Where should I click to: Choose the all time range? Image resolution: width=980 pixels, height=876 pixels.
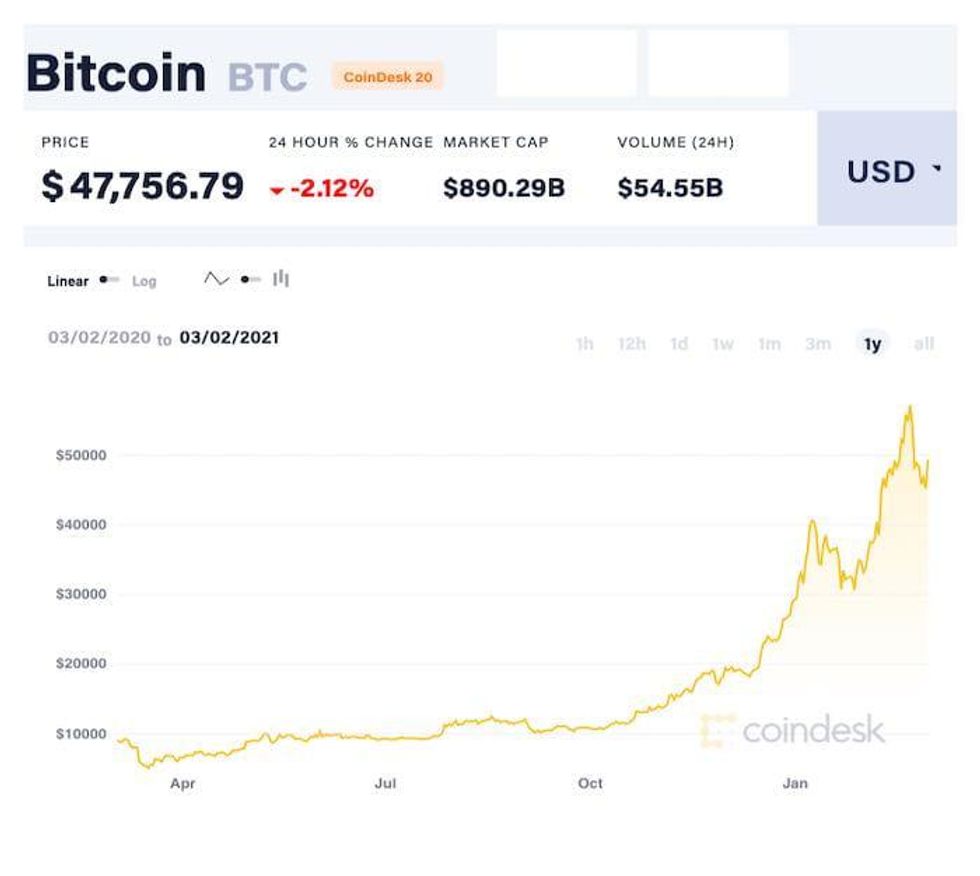[924, 344]
